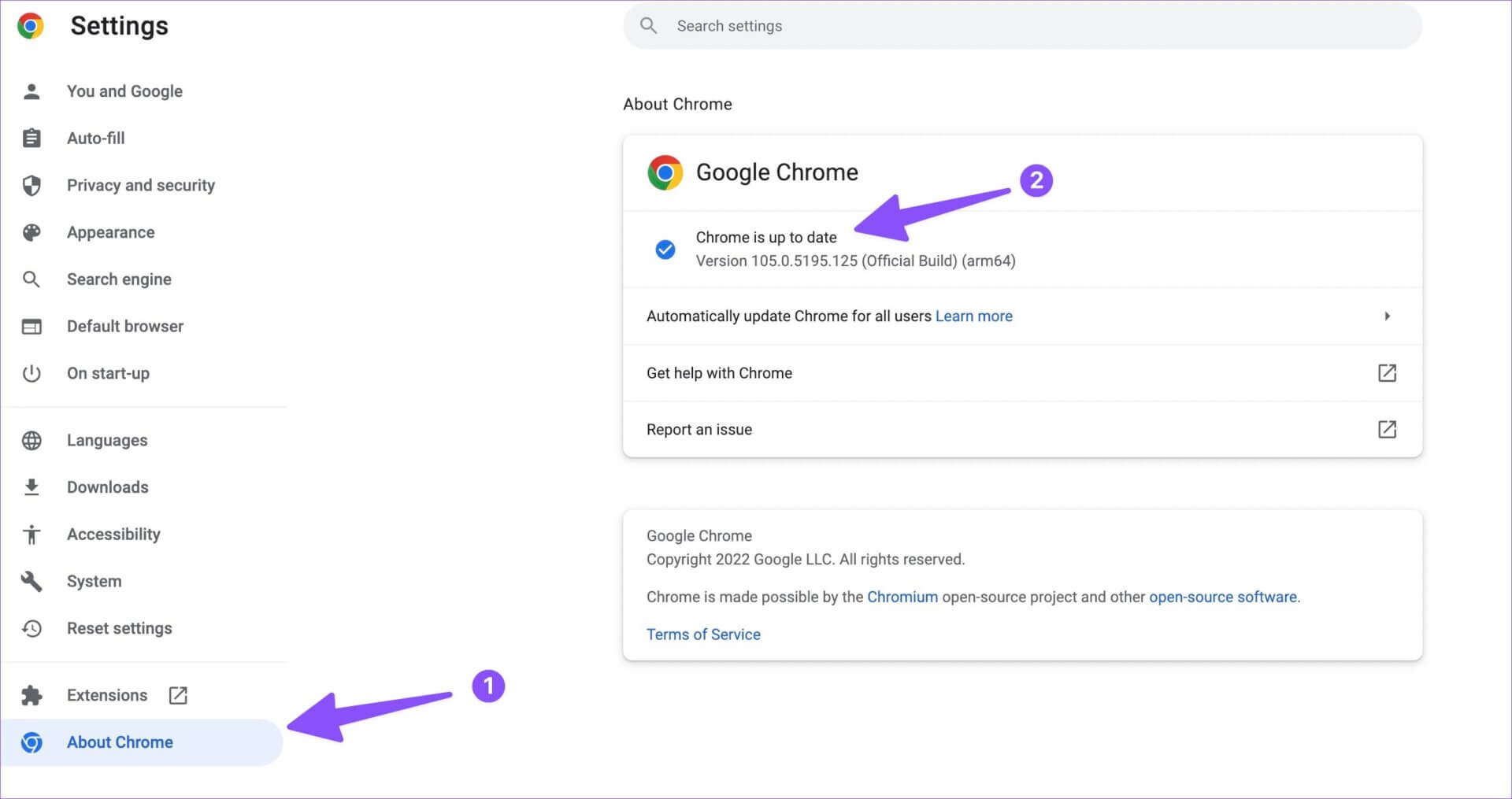This screenshot has width=1512, height=799.
Task: Open Languages settings
Action: click(107, 441)
